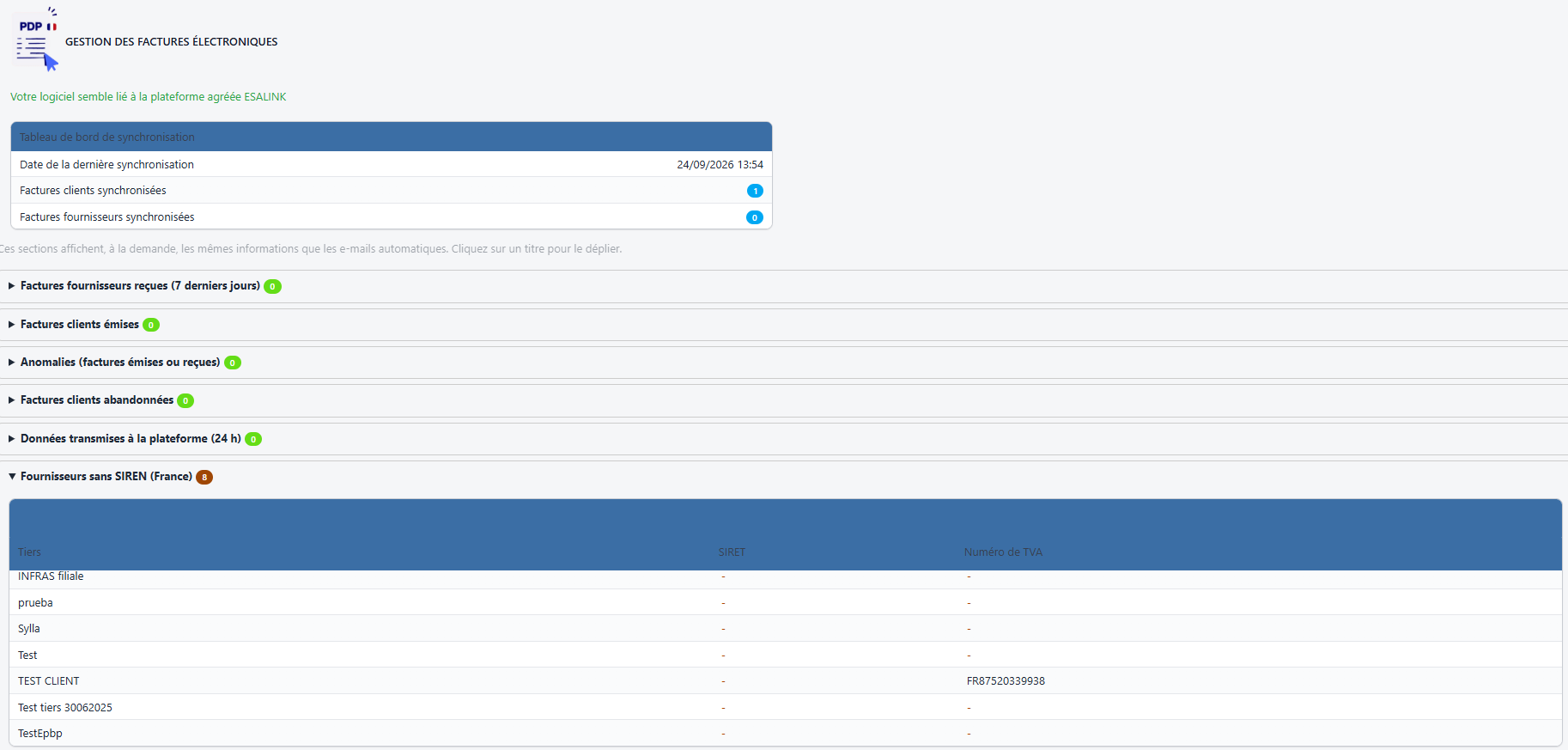Expand Factures fournisseurs reçues (7 derniers jours)

click(140, 286)
